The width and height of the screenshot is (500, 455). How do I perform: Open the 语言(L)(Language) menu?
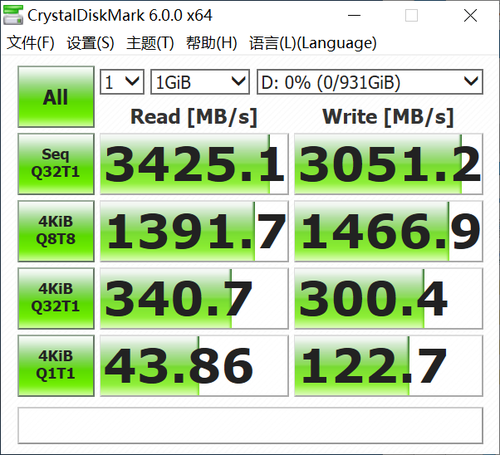tap(313, 43)
